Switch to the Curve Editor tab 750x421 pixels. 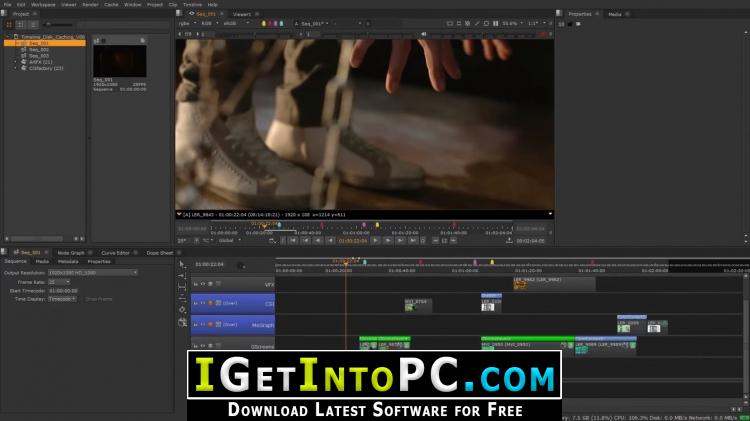click(x=115, y=253)
